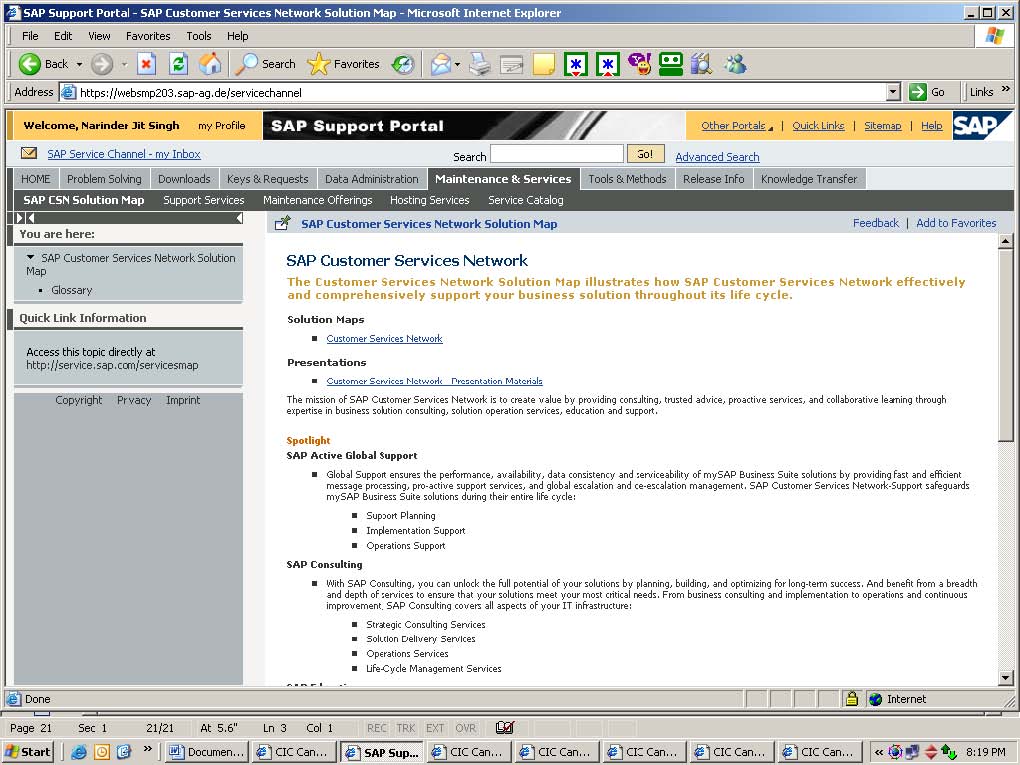Click the SAP logo
Viewport: 1020px width, 765px height.
tap(982, 125)
